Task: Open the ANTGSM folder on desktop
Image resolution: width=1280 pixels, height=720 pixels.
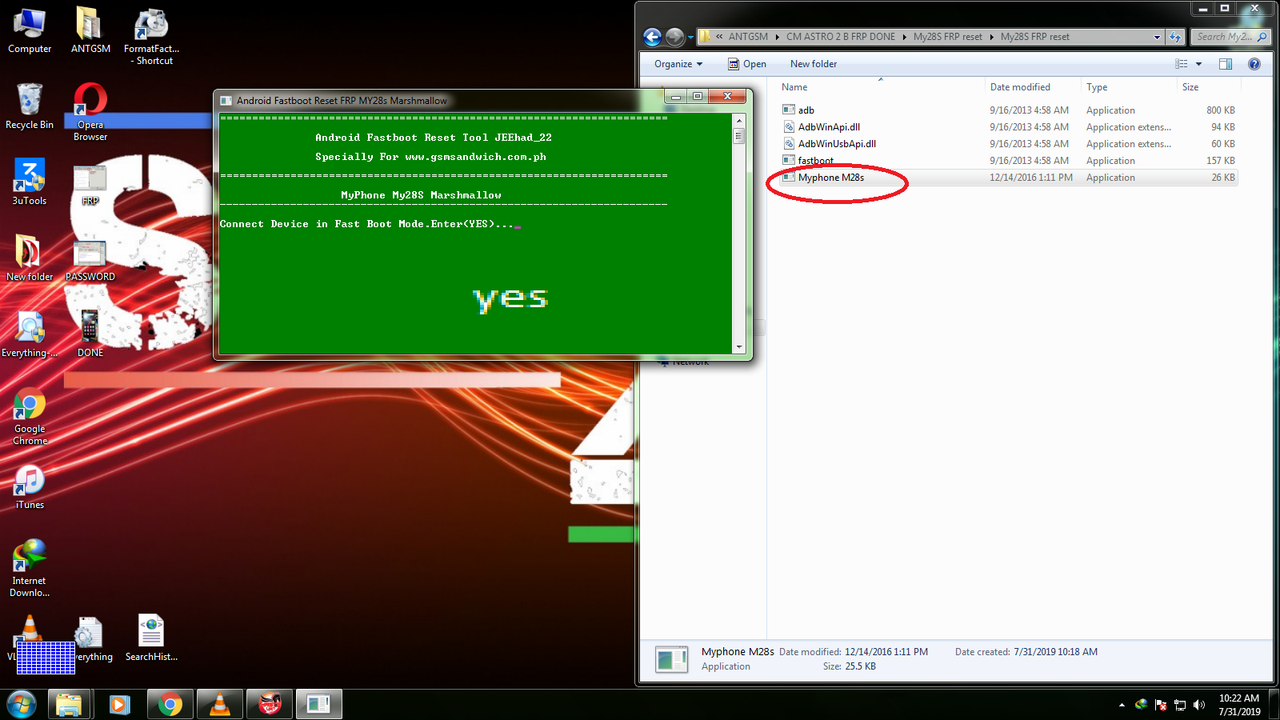Action: tap(89, 30)
